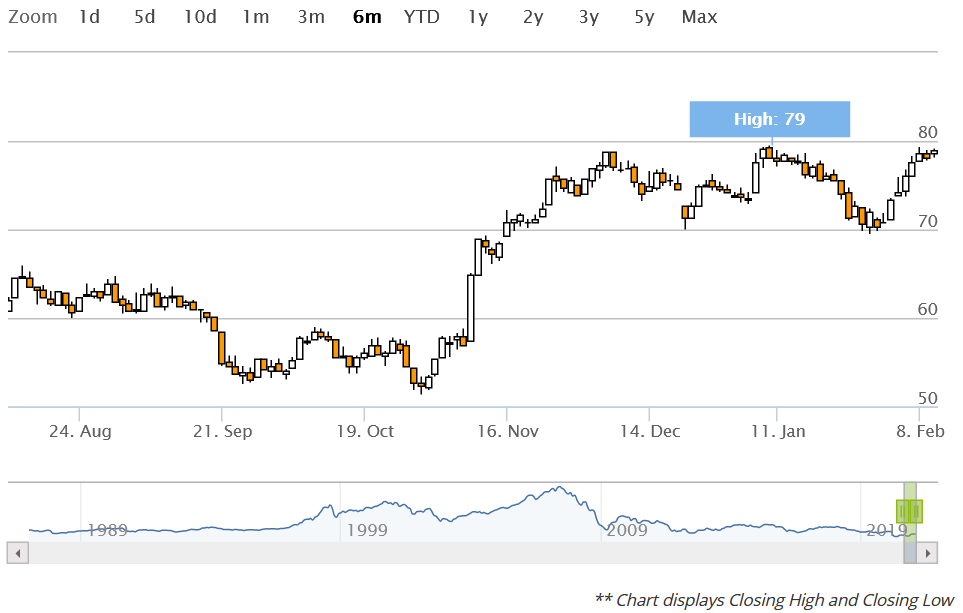This screenshot has width=963, height=613.
Task: Click the High: 79 label flag
Action: click(x=769, y=120)
